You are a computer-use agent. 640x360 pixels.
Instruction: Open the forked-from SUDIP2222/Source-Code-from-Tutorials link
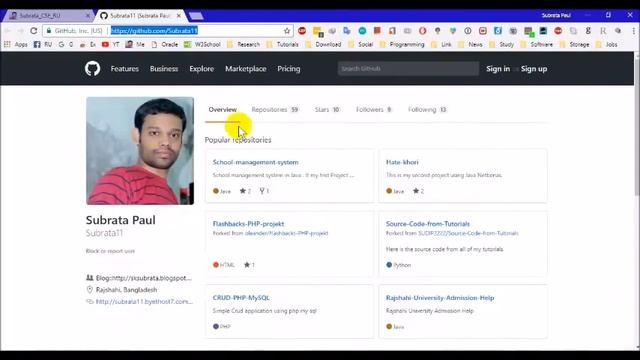[x=468, y=233]
